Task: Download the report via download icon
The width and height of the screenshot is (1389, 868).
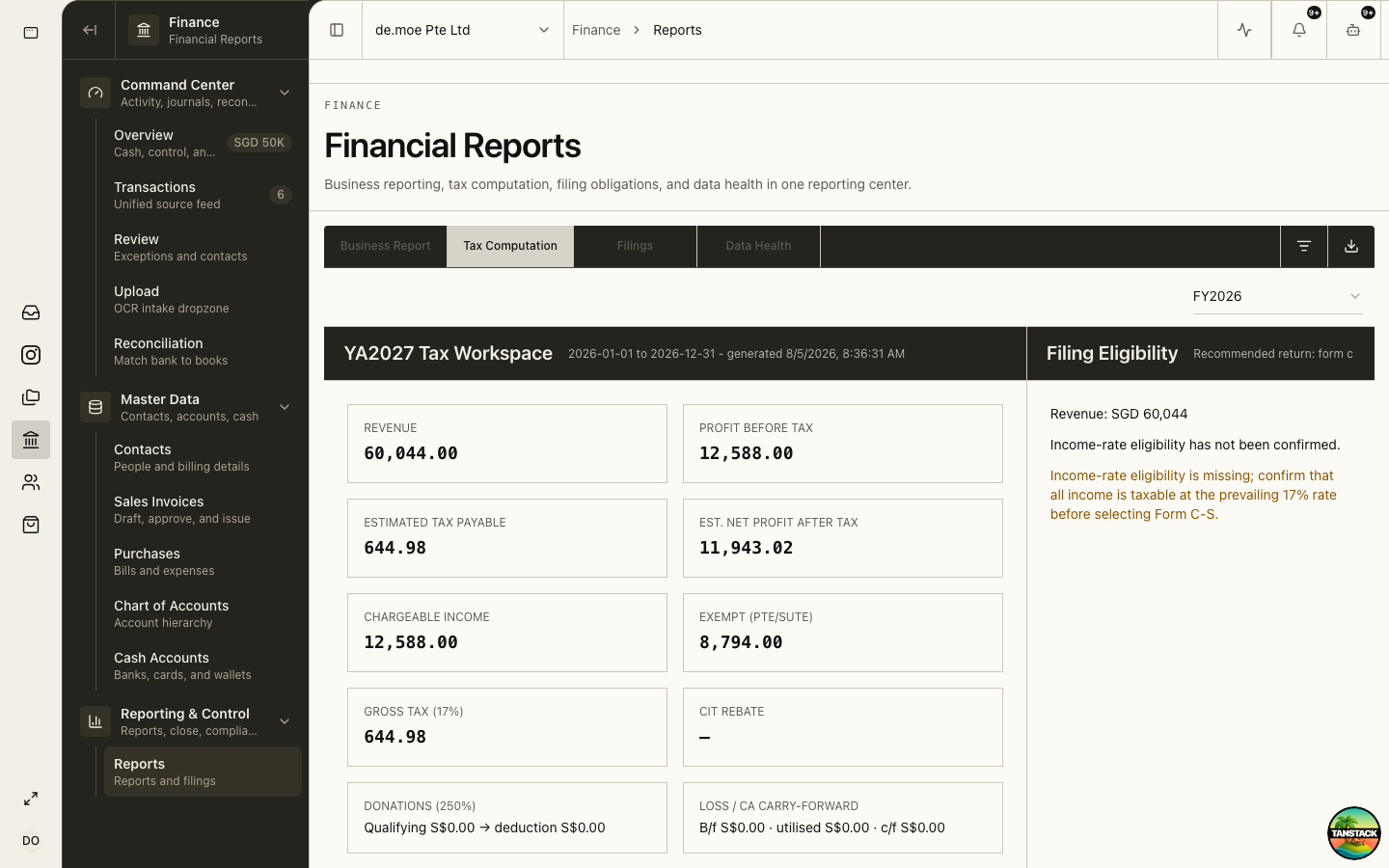Action: pyautogui.click(x=1351, y=246)
